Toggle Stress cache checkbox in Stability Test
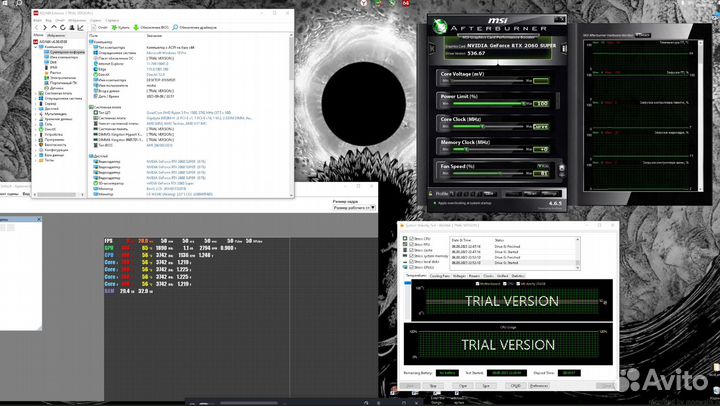720x406 pixels. coord(411,250)
